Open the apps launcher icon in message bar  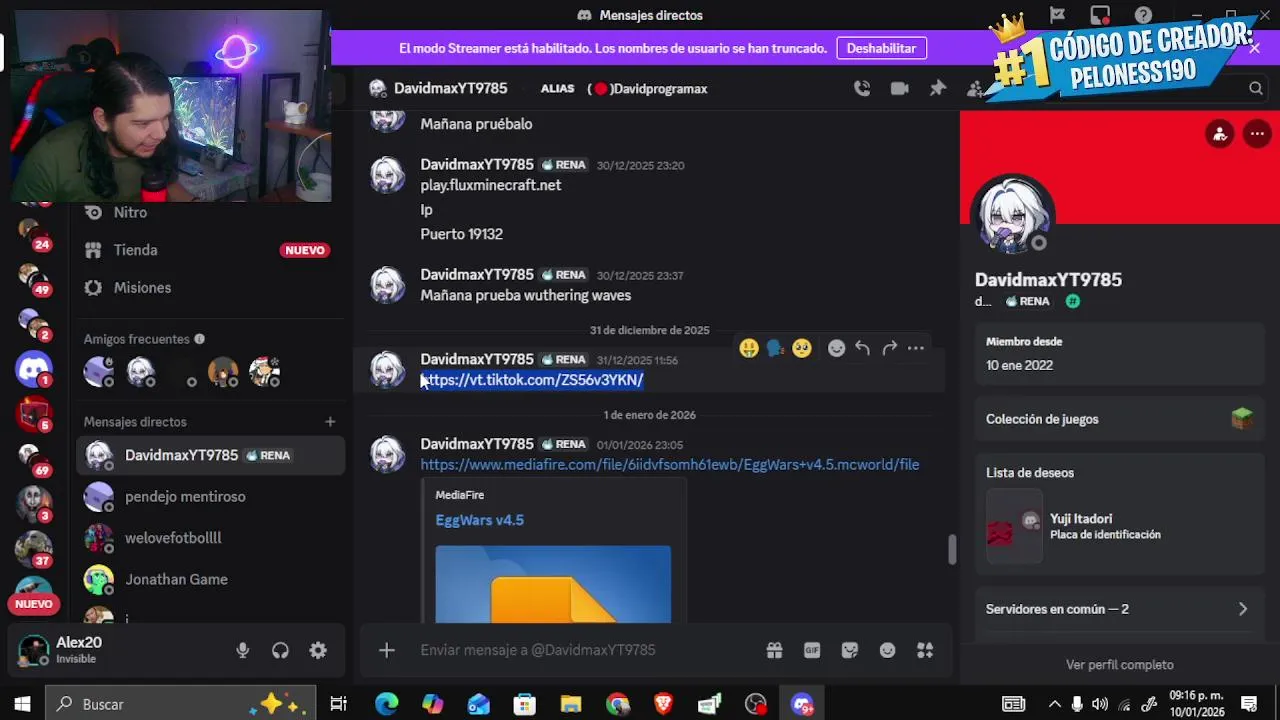(x=925, y=650)
